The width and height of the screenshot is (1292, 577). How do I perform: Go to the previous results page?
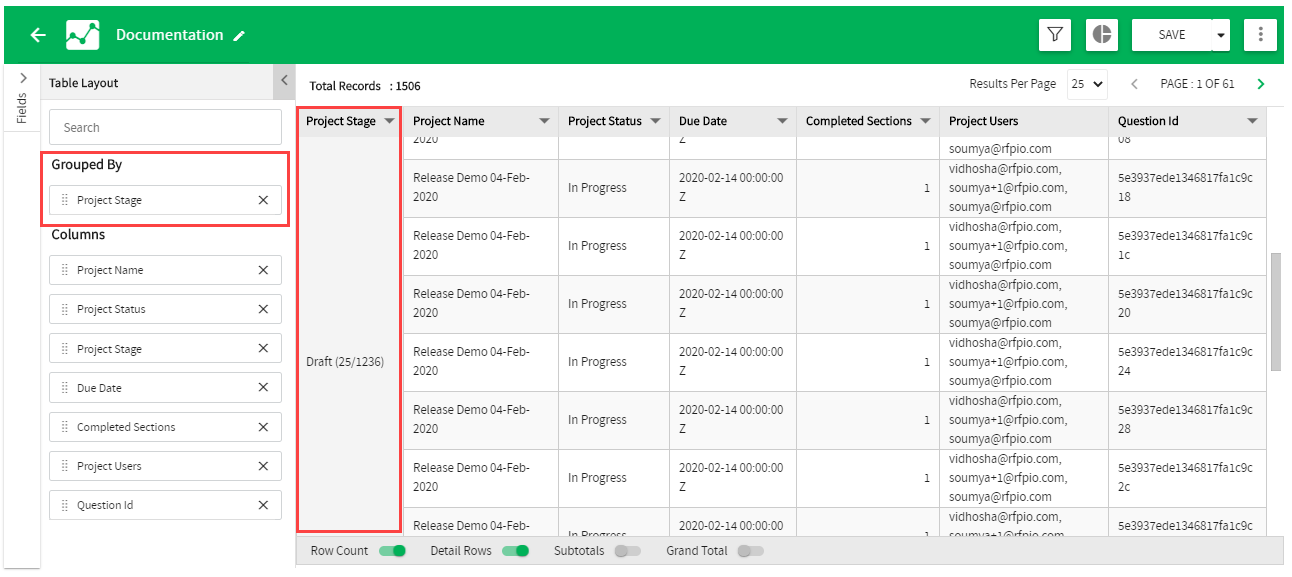pos(1134,84)
